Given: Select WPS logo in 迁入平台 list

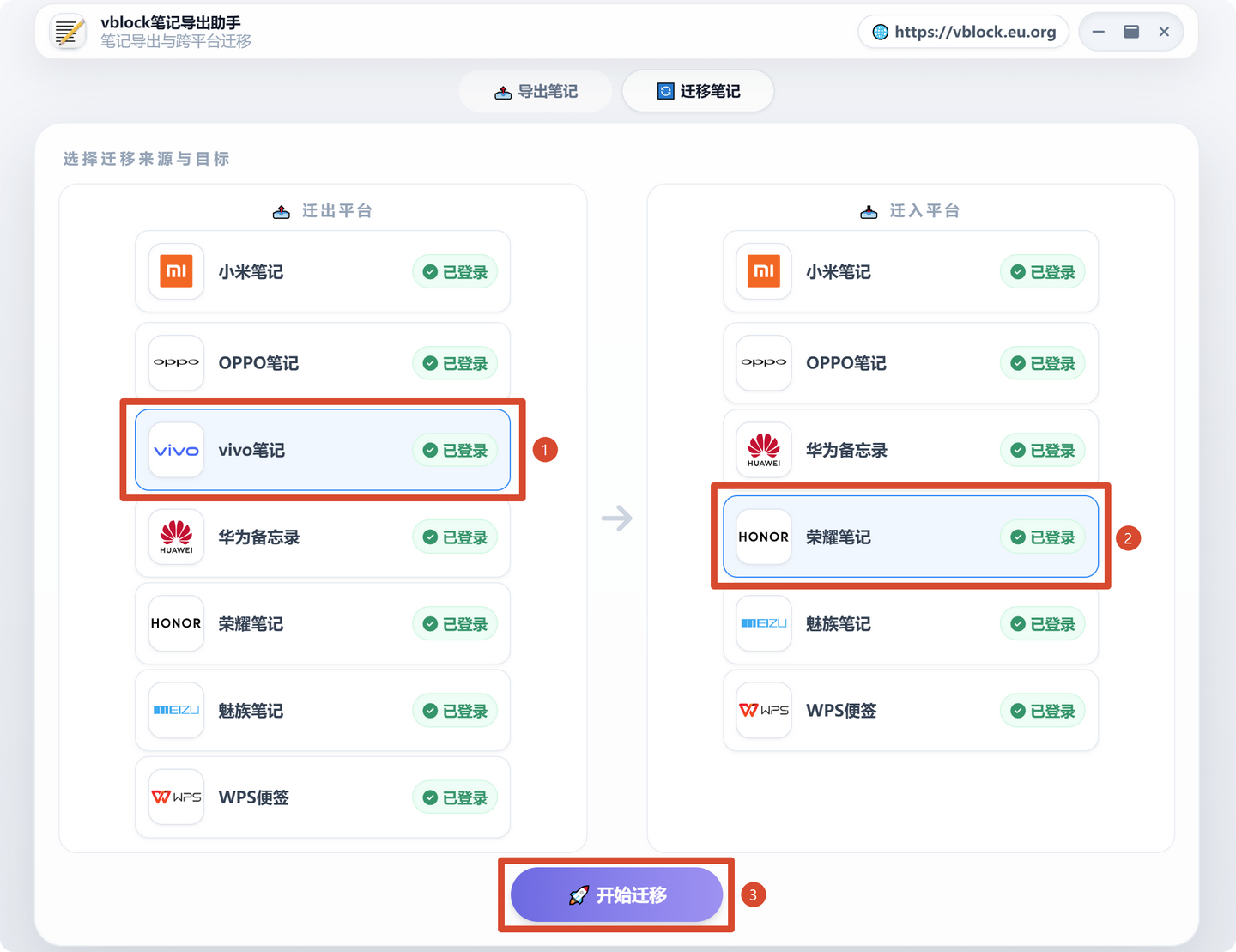Looking at the screenshot, I should 764,710.
